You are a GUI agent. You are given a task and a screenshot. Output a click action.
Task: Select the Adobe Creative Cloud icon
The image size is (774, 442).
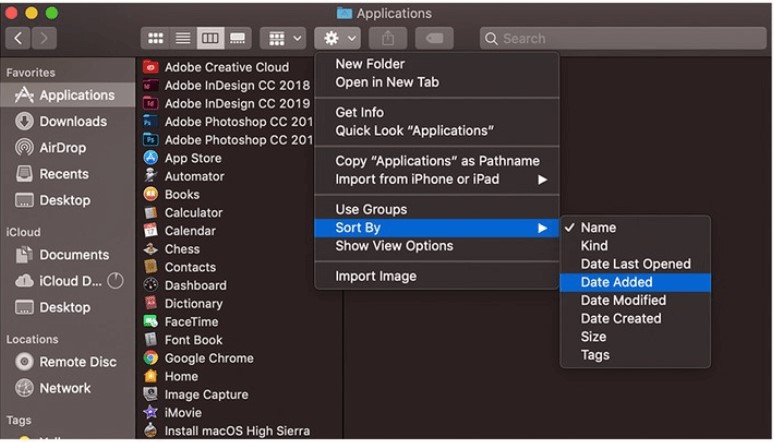[151, 67]
